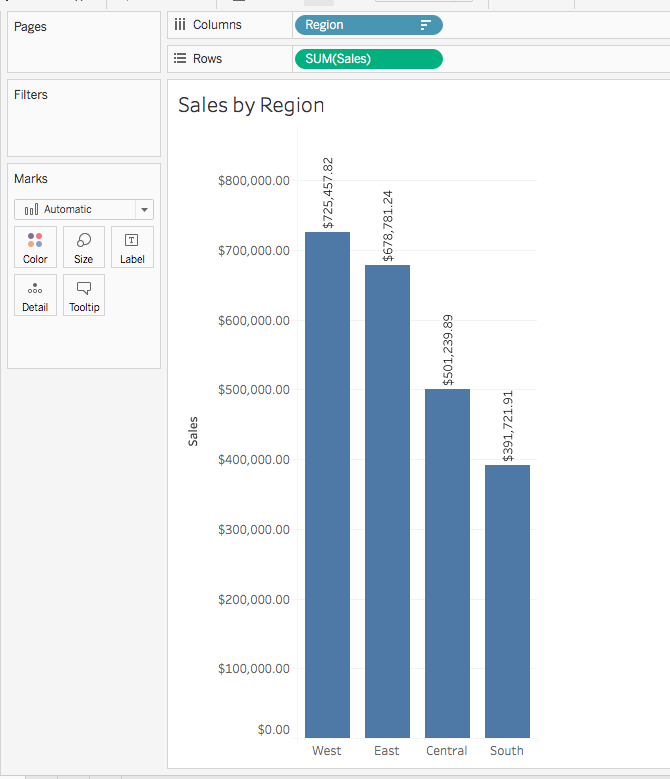
Task: Select the East region bar
Action: 387,500
